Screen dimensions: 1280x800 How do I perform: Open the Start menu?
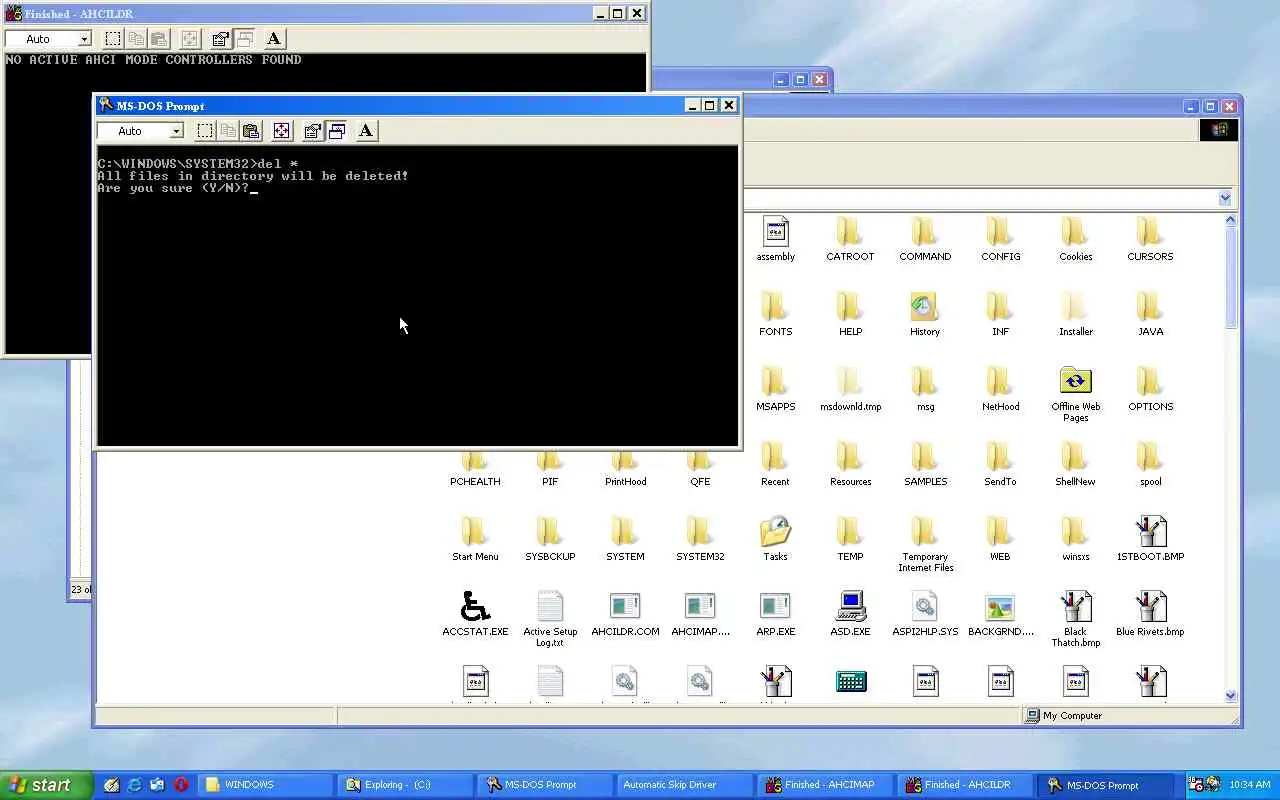[46, 785]
